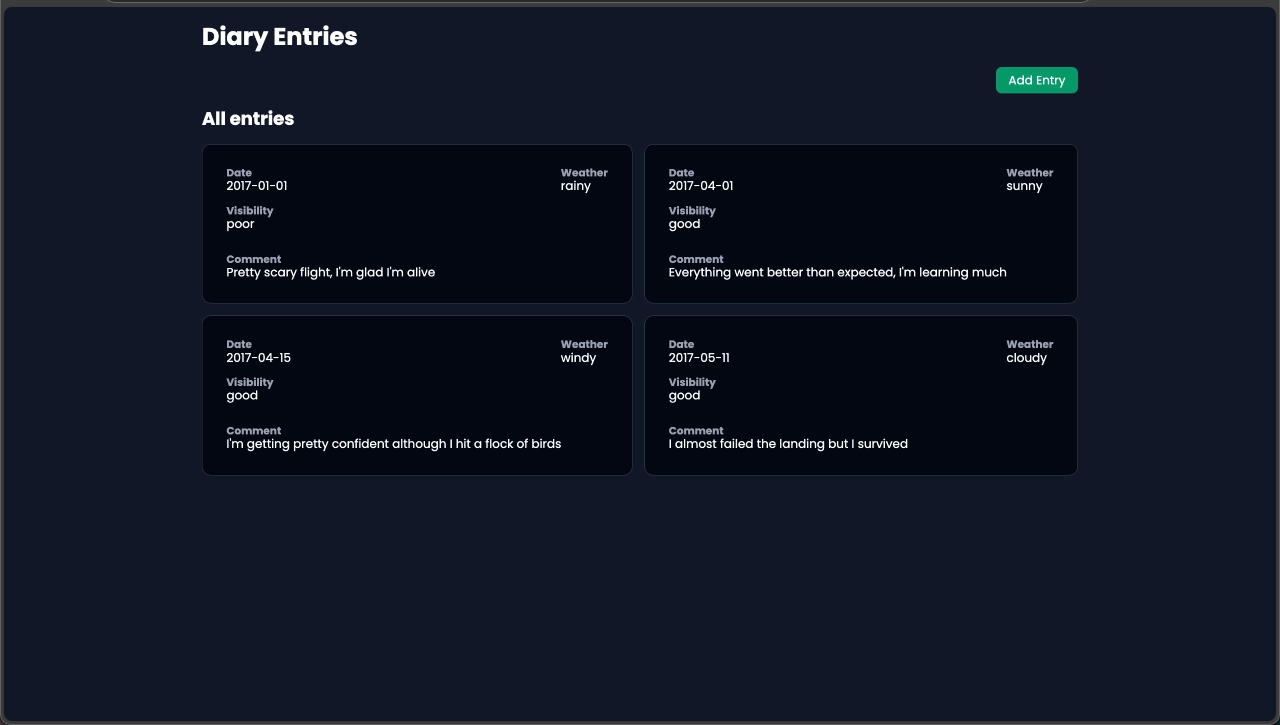
Task: Click the rainy weather value
Action: click(x=576, y=186)
